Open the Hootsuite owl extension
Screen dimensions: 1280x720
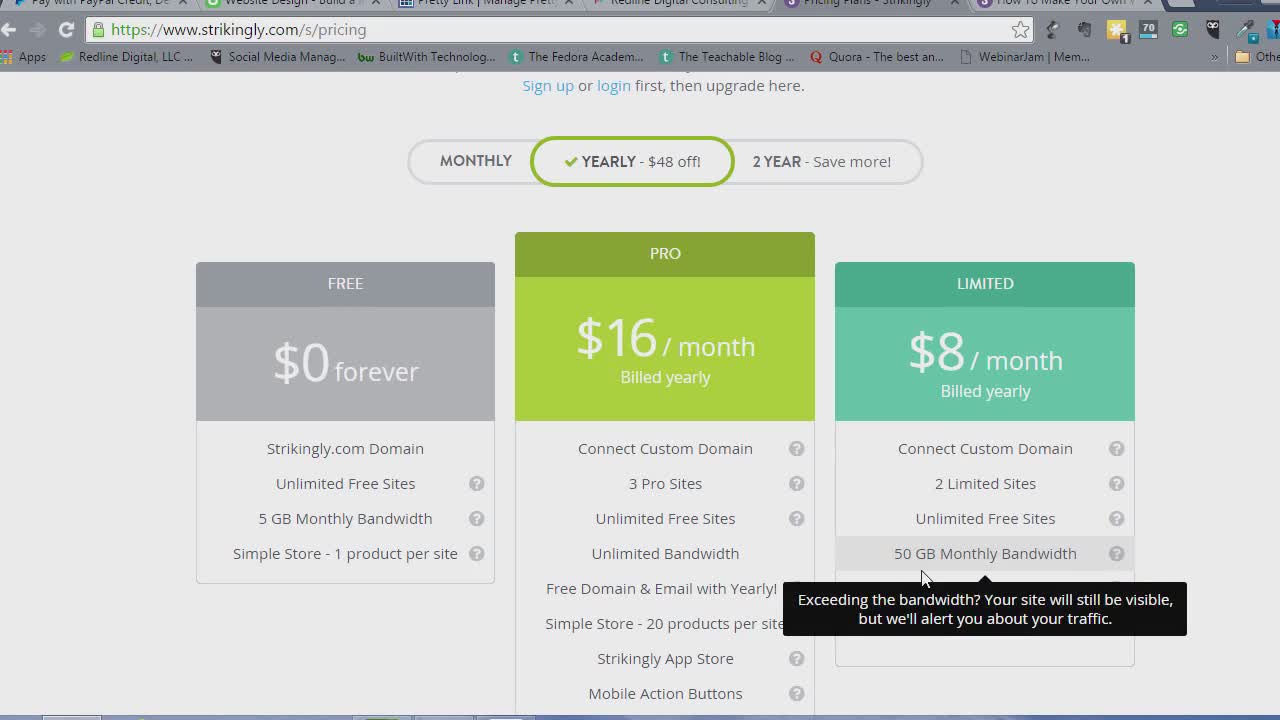[x=1213, y=30]
